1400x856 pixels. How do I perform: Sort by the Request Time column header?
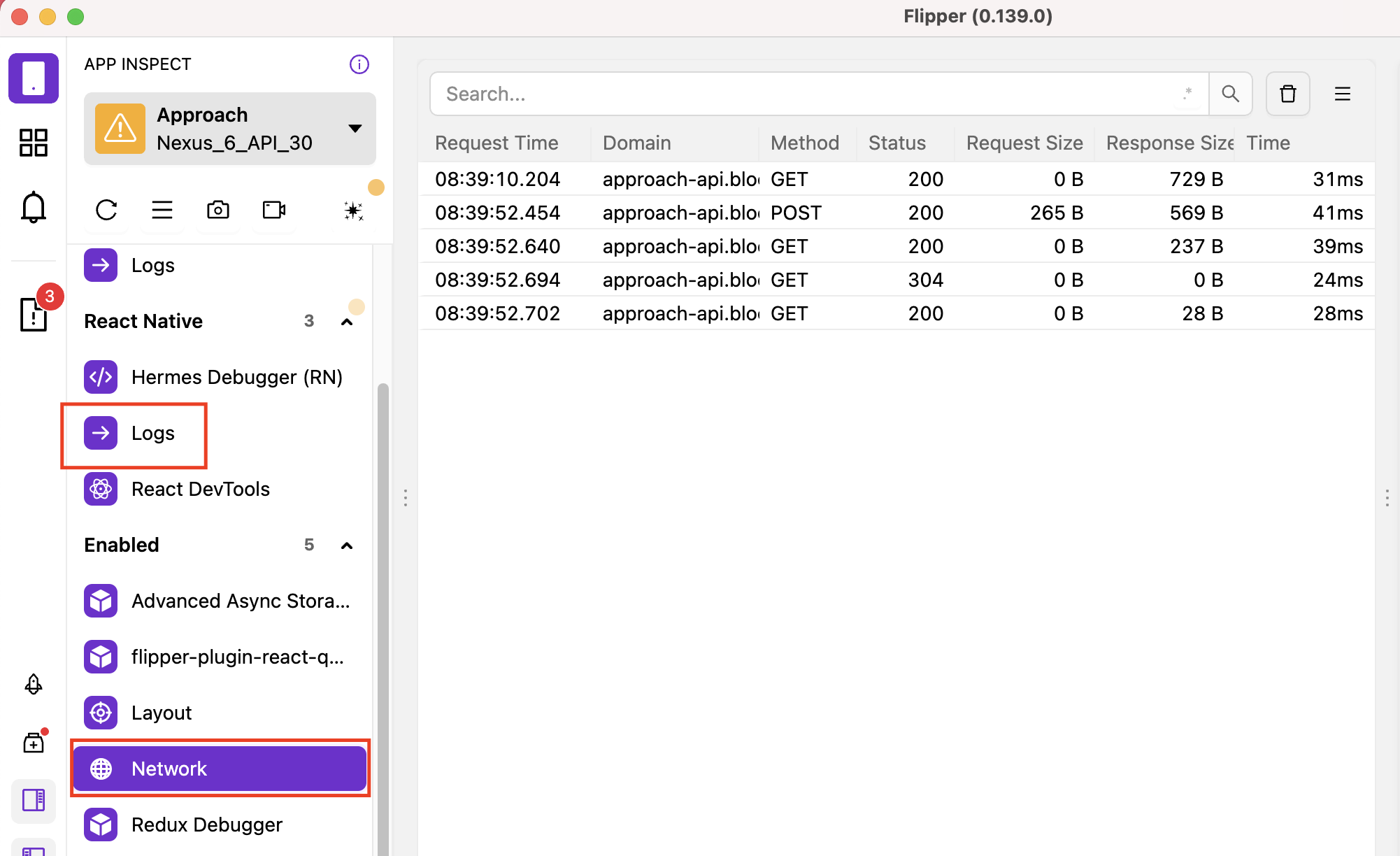(x=497, y=143)
